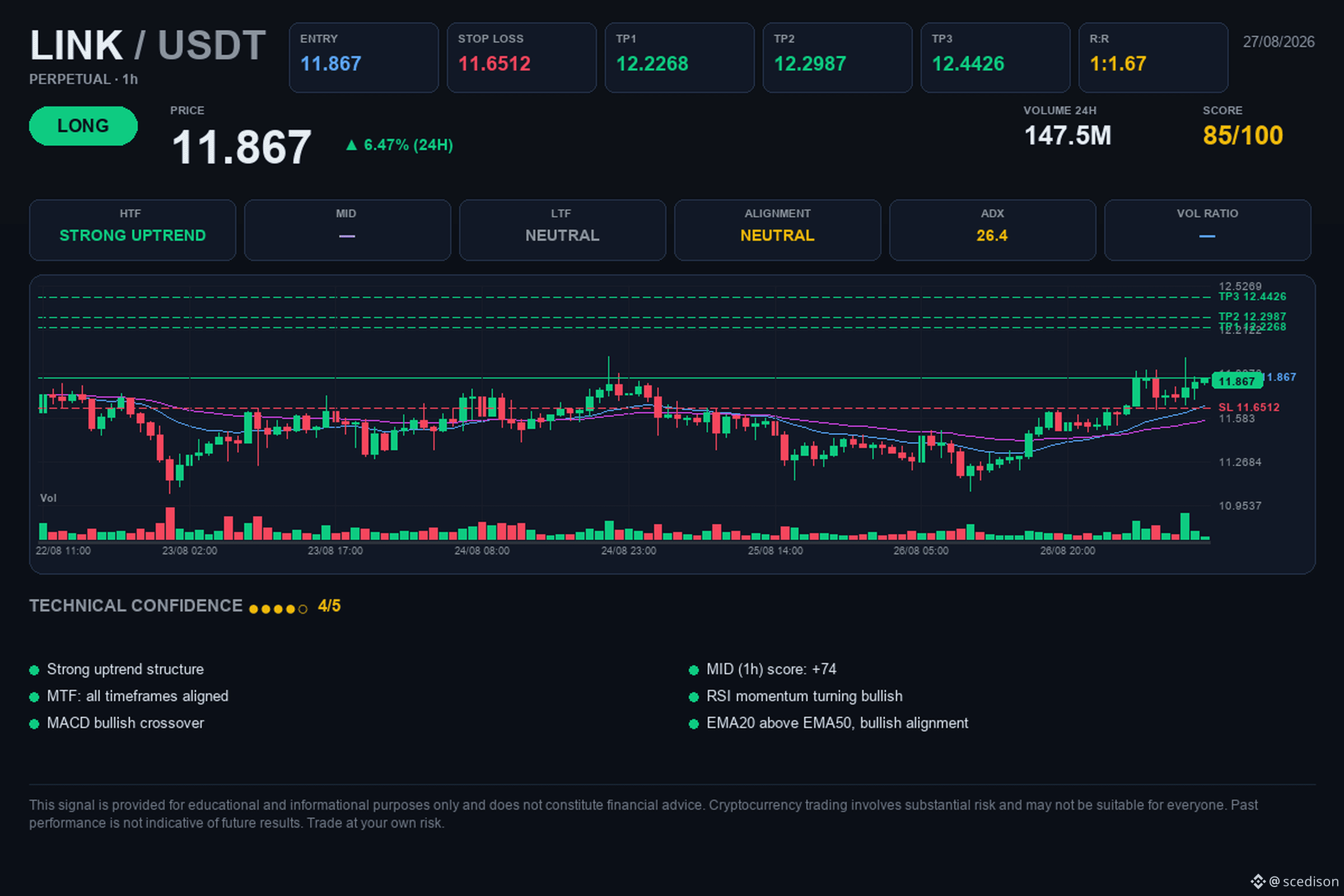Click the LONG direction badge
Image resolution: width=1344 pixels, height=896 pixels.
pos(83,125)
